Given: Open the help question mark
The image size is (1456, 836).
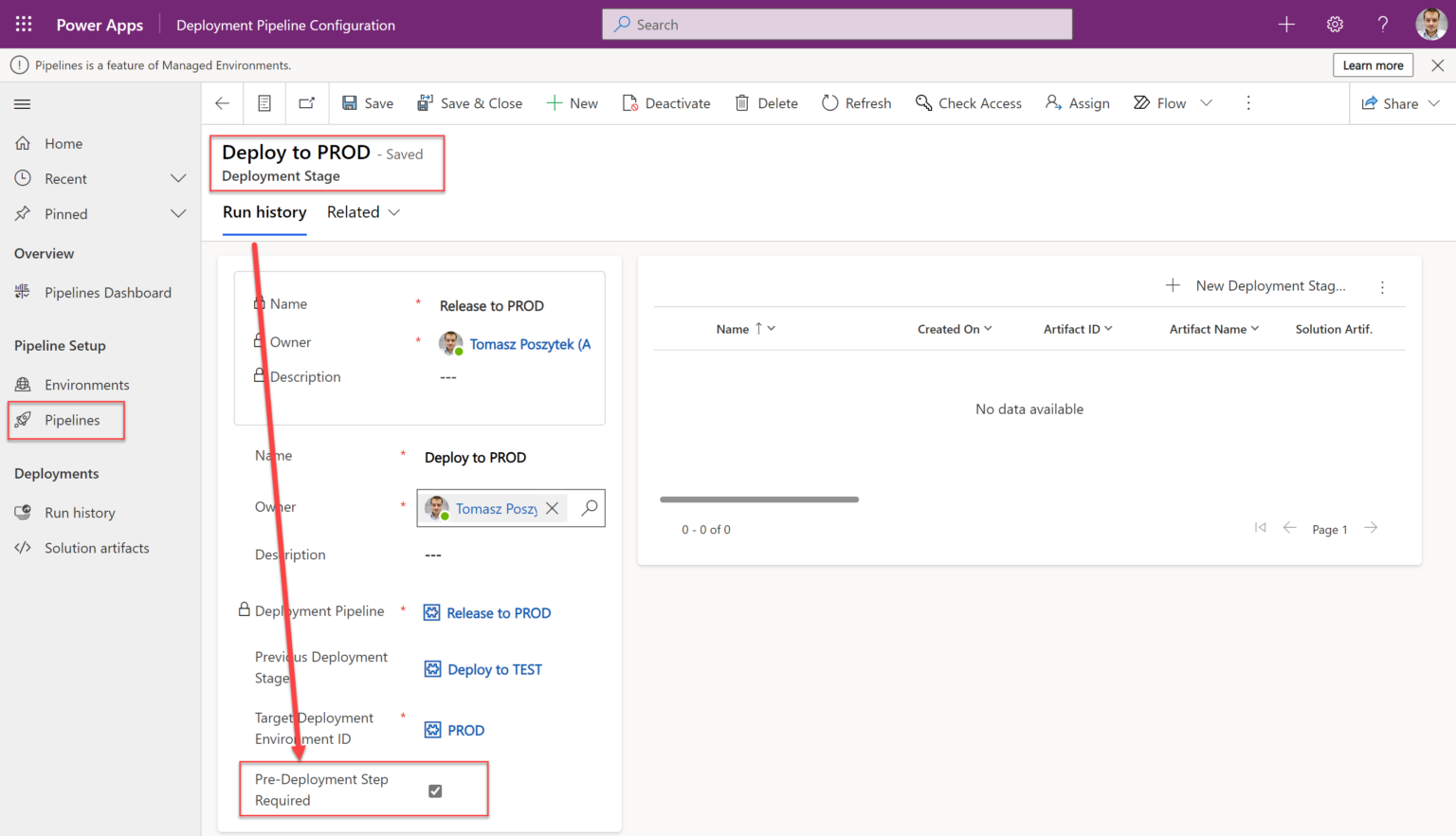Looking at the screenshot, I should [1383, 25].
